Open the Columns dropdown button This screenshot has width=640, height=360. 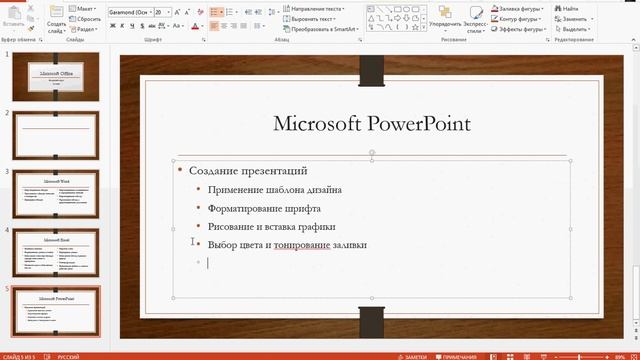tap(259, 26)
